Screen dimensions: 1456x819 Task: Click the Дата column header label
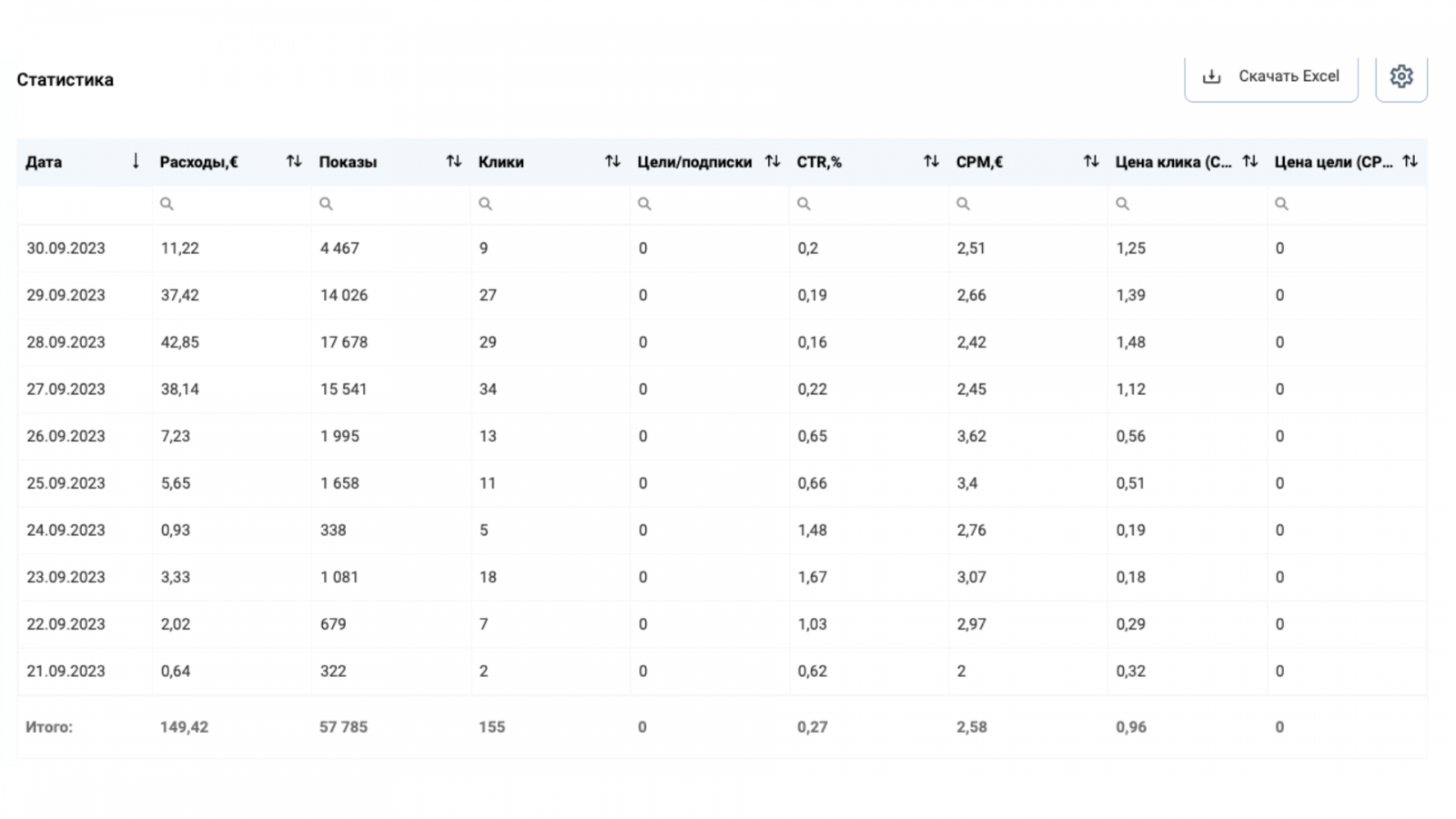pyautogui.click(x=44, y=162)
